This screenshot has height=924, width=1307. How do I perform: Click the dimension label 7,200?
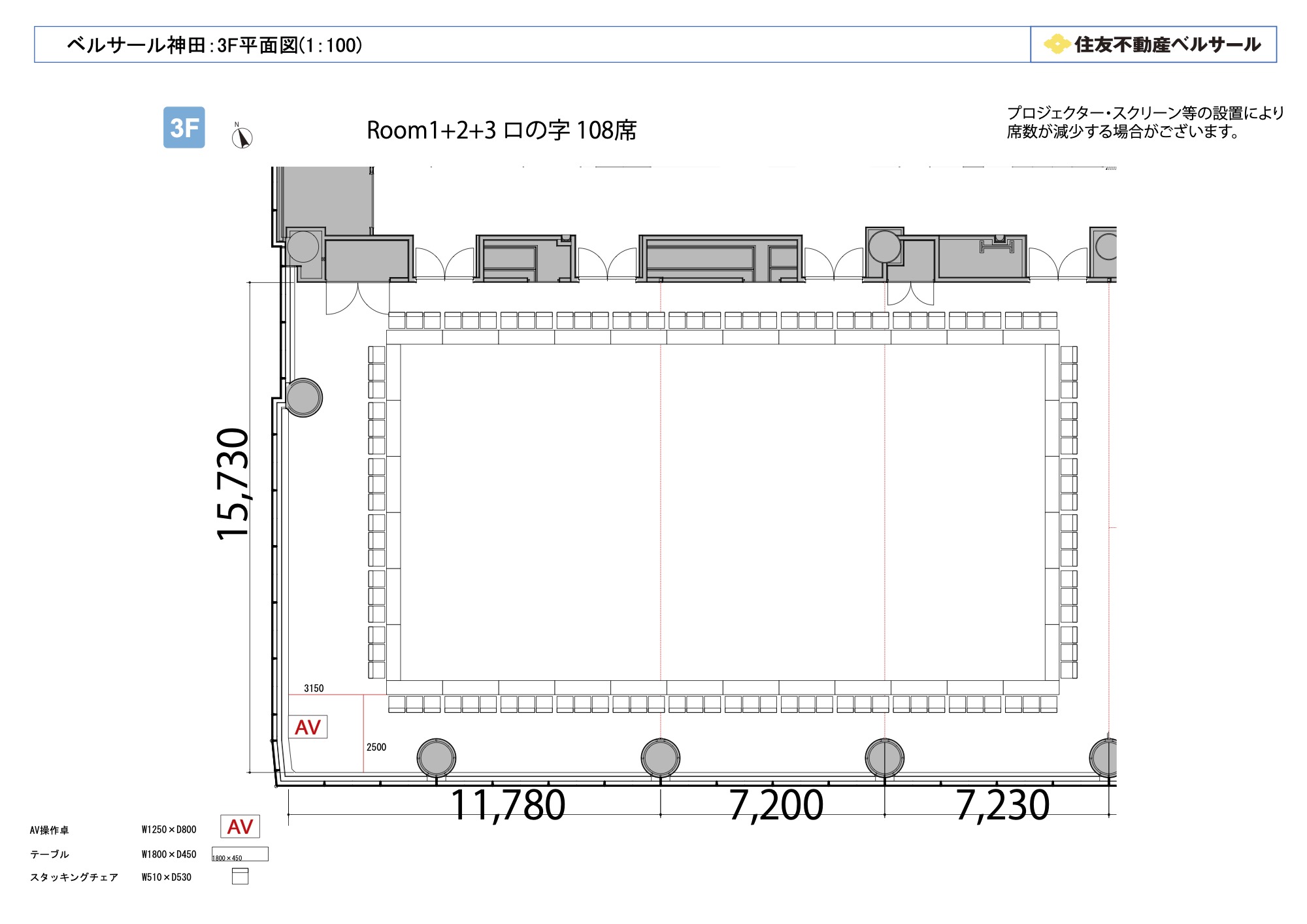coord(776,805)
